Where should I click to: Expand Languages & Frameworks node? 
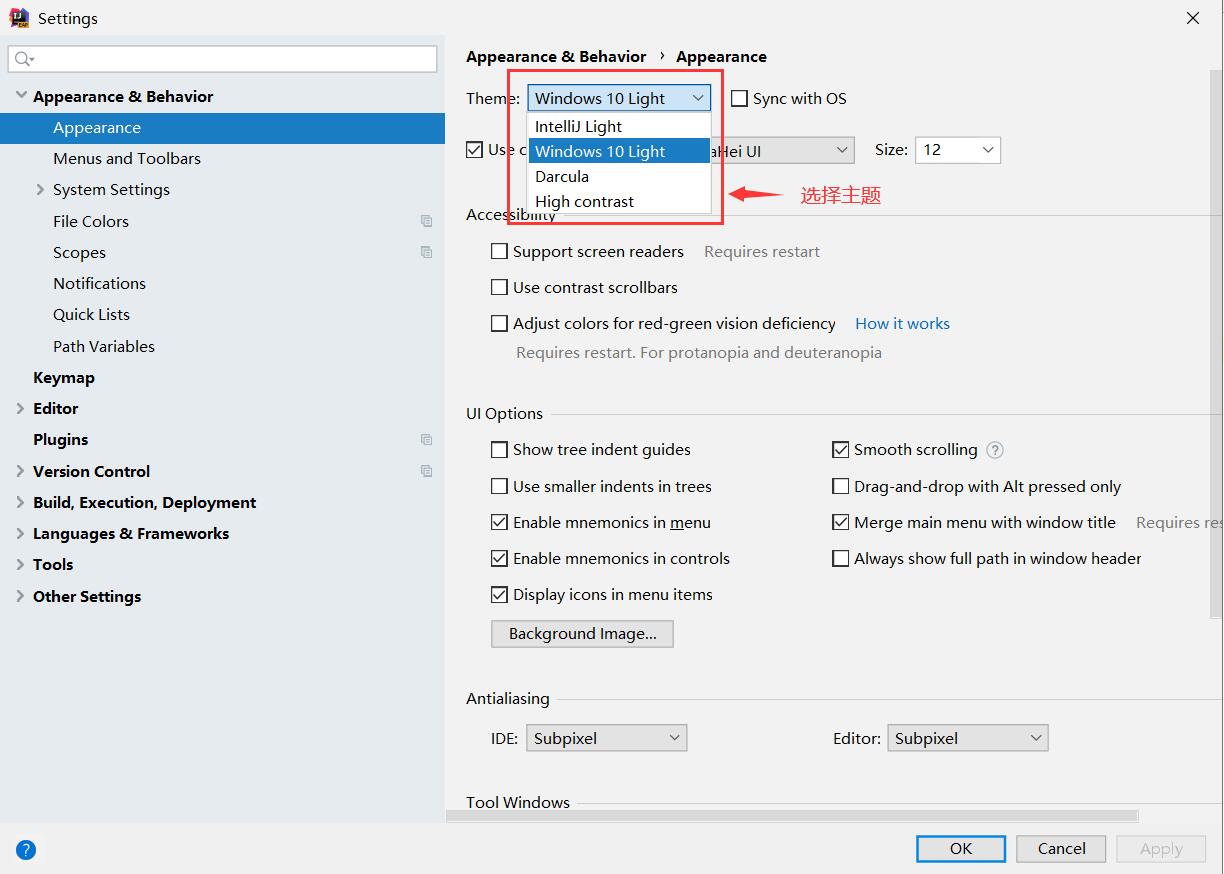(21, 533)
